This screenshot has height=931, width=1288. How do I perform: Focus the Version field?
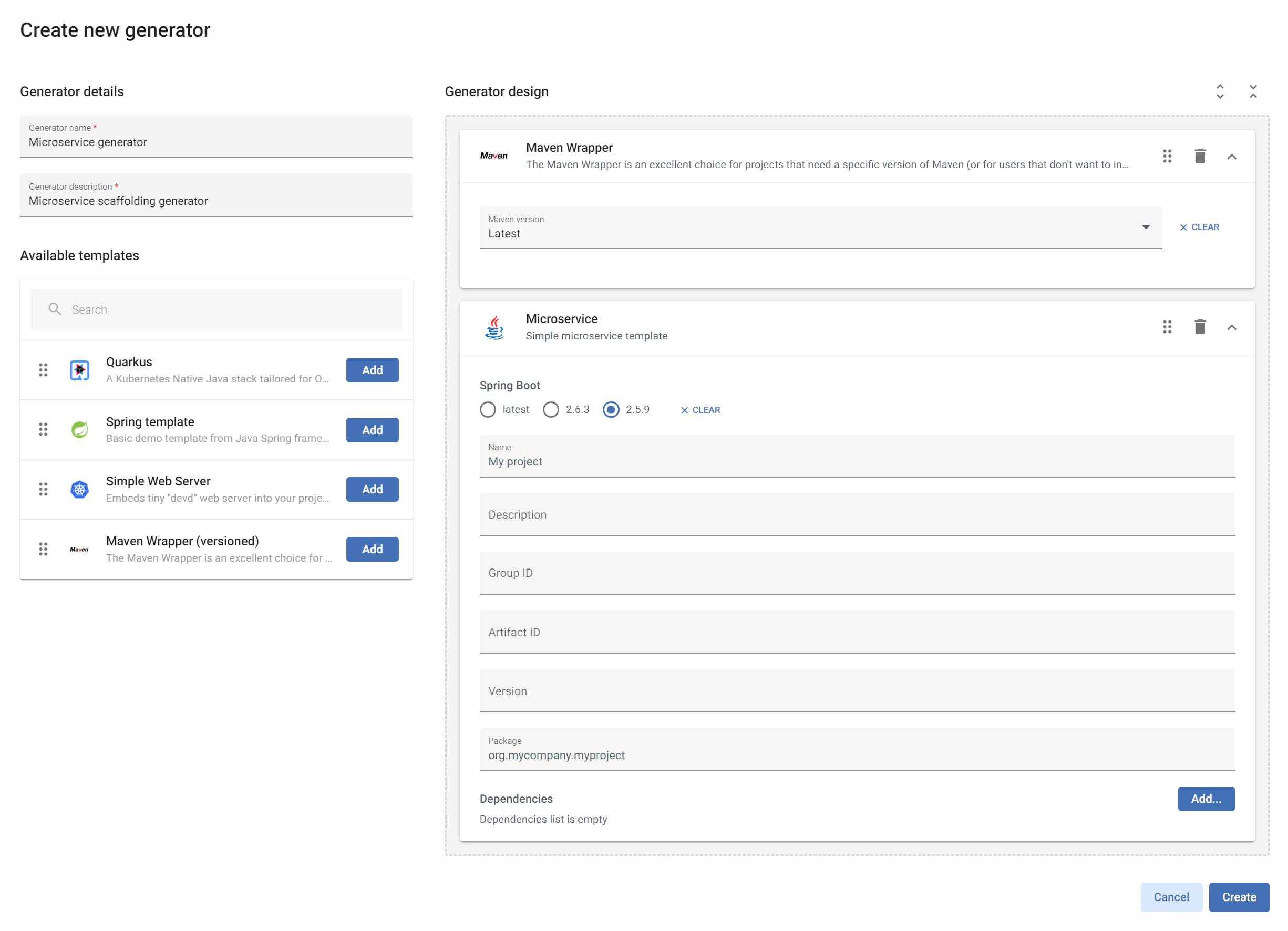pyautogui.click(x=858, y=691)
